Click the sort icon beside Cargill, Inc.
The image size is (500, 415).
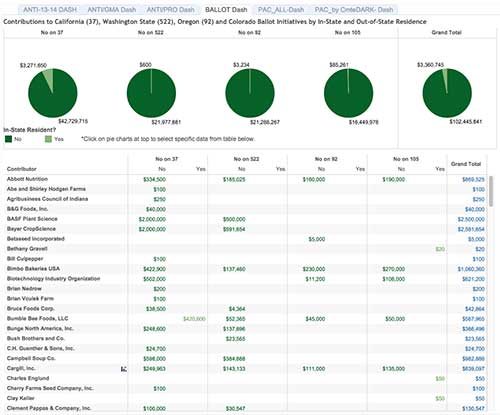124,369
